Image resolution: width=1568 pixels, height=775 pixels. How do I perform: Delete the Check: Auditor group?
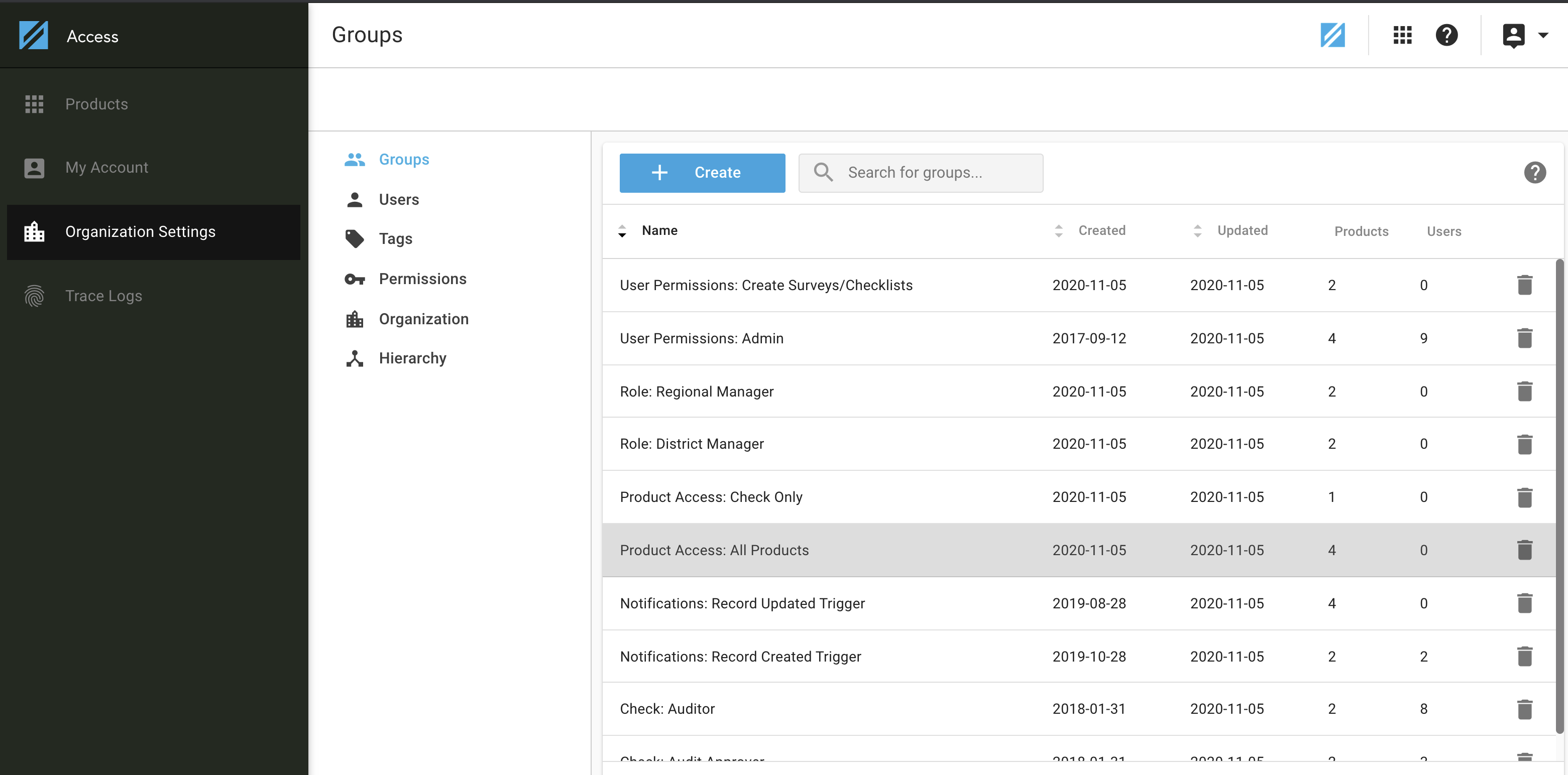pos(1524,709)
